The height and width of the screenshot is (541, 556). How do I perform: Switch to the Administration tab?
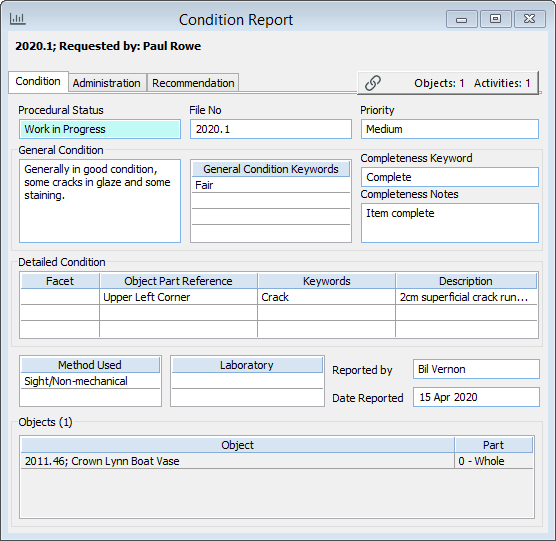[x=107, y=83]
